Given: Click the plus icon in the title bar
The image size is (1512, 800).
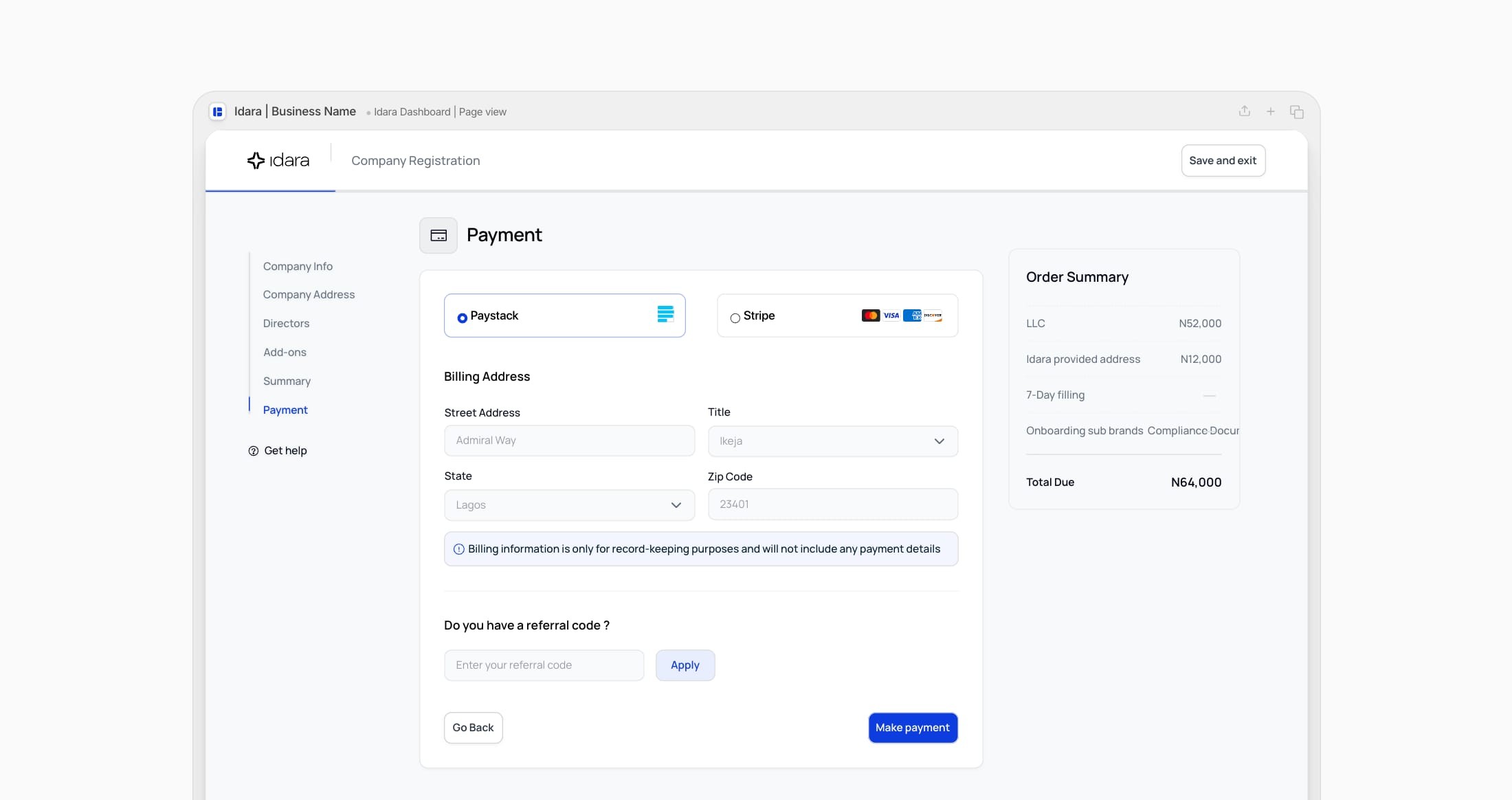Looking at the screenshot, I should [1271, 111].
